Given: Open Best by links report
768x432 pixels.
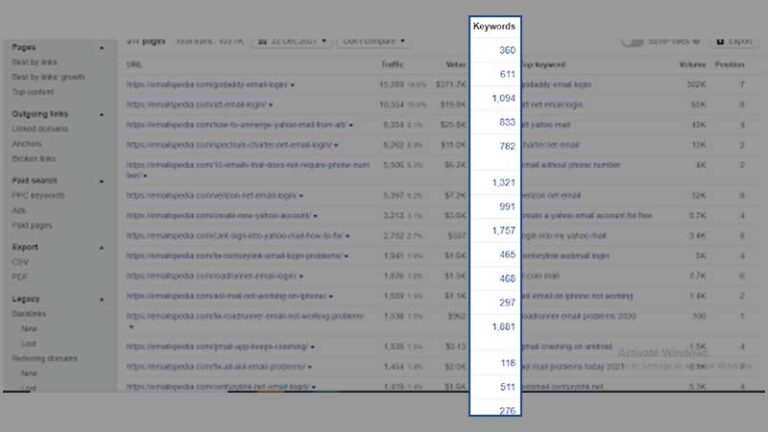Looking at the screenshot, I should (34, 62).
